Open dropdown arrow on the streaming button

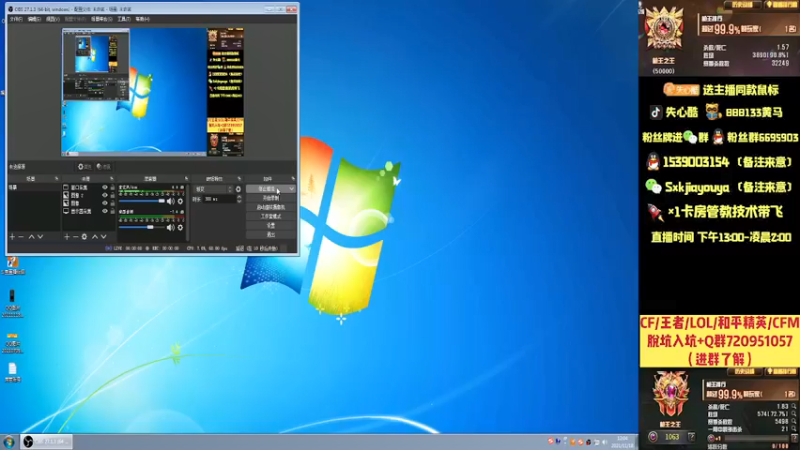tap(291, 189)
